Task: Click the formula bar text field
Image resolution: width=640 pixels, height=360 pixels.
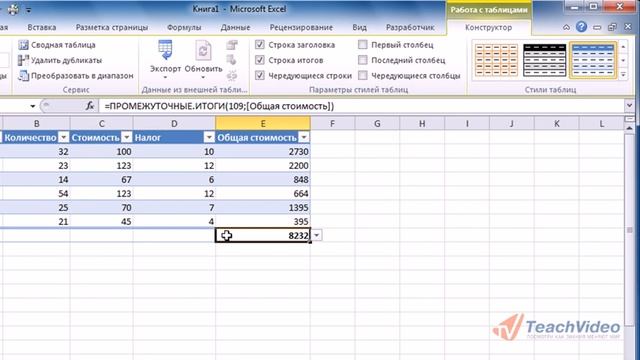Action: click(x=362, y=106)
